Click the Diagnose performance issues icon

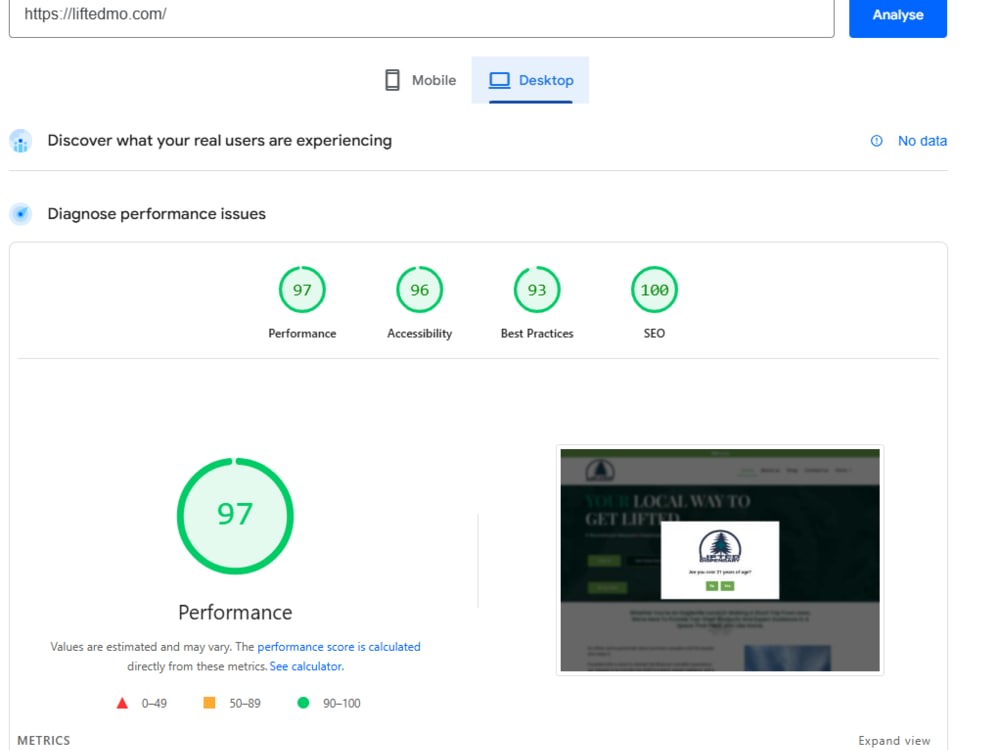(x=20, y=214)
